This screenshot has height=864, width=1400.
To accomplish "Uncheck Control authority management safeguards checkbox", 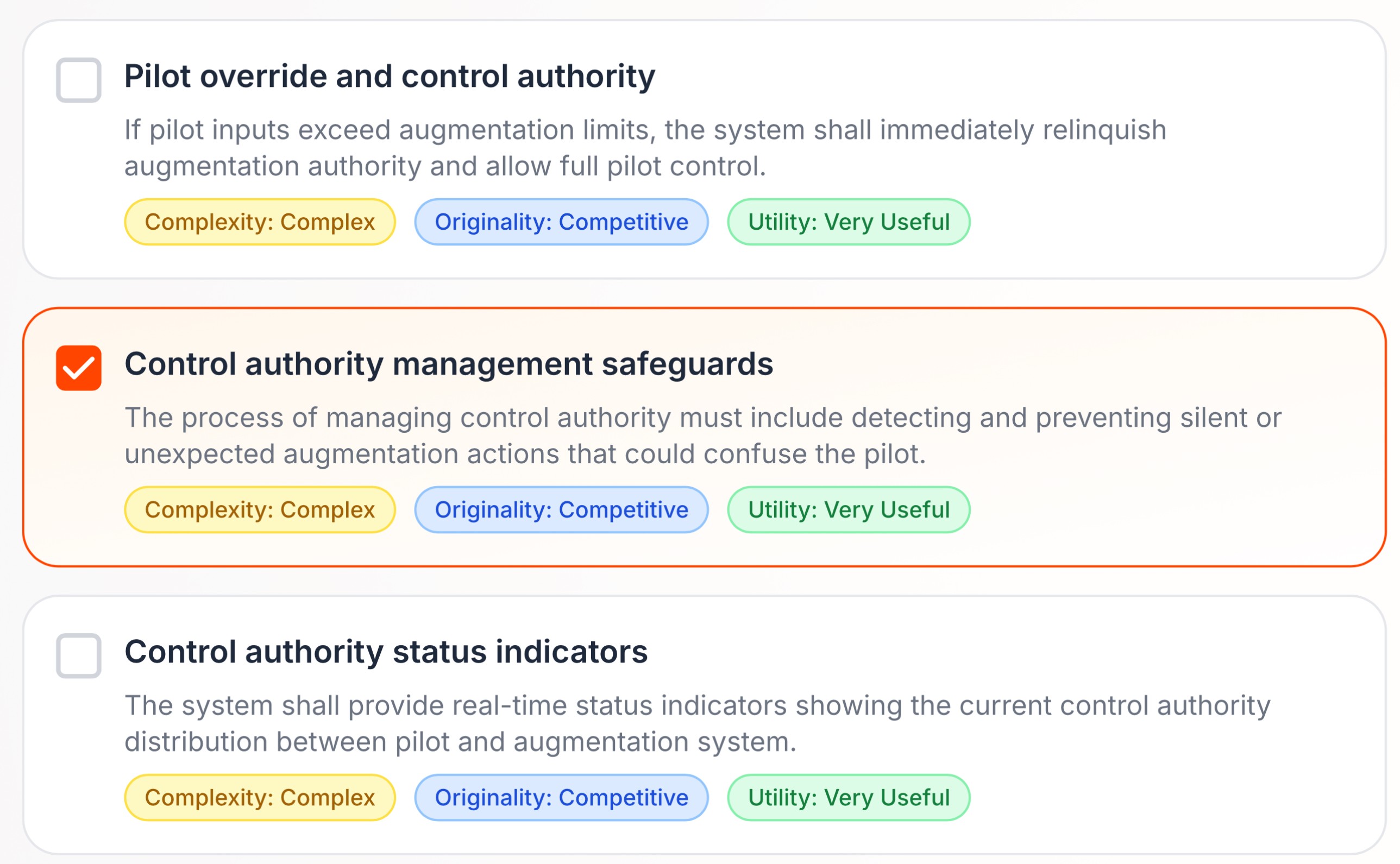I will (78, 368).
